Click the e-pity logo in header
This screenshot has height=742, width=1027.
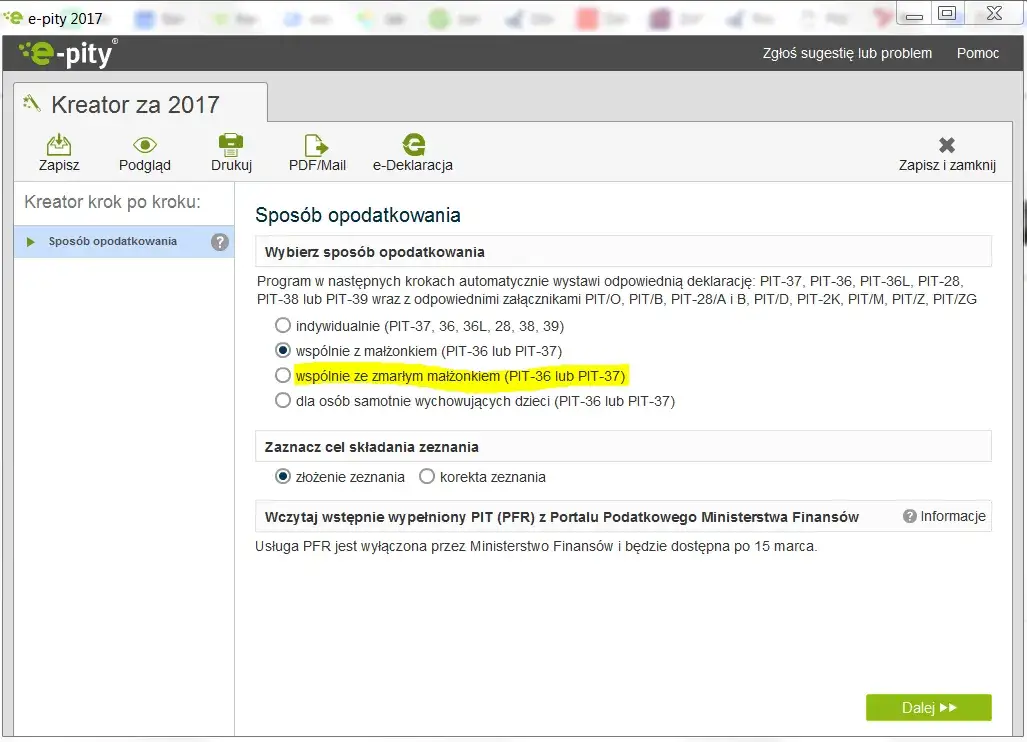pos(68,53)
